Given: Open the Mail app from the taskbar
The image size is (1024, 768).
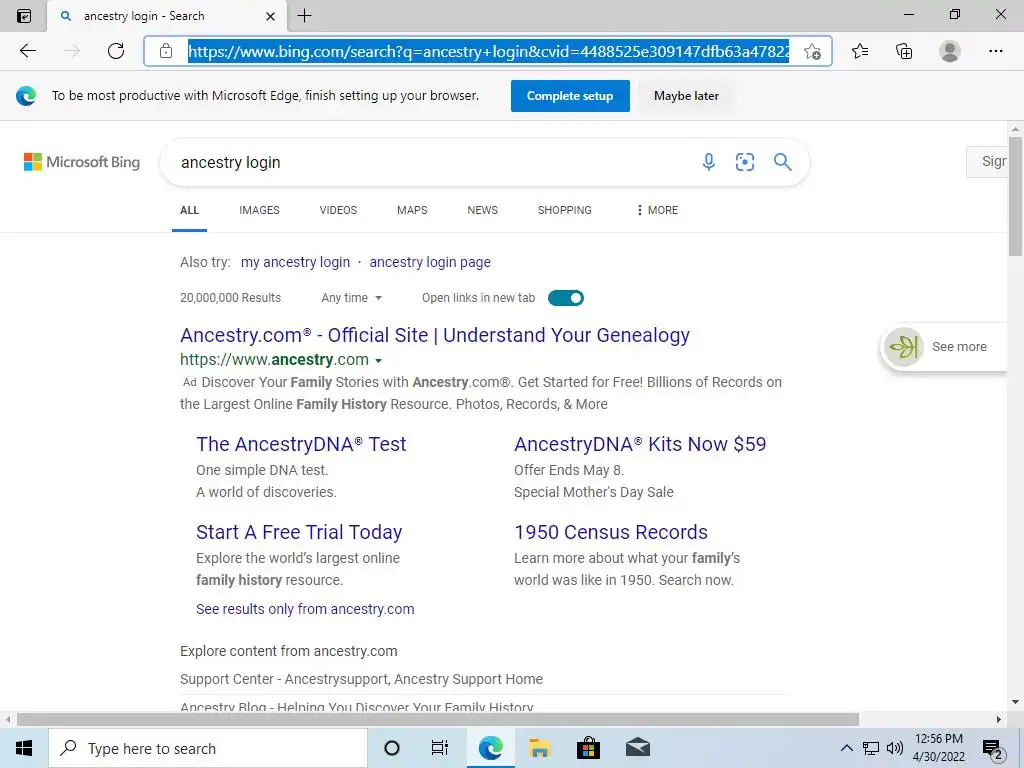Looking at the screenshot, I should (638, 748).
